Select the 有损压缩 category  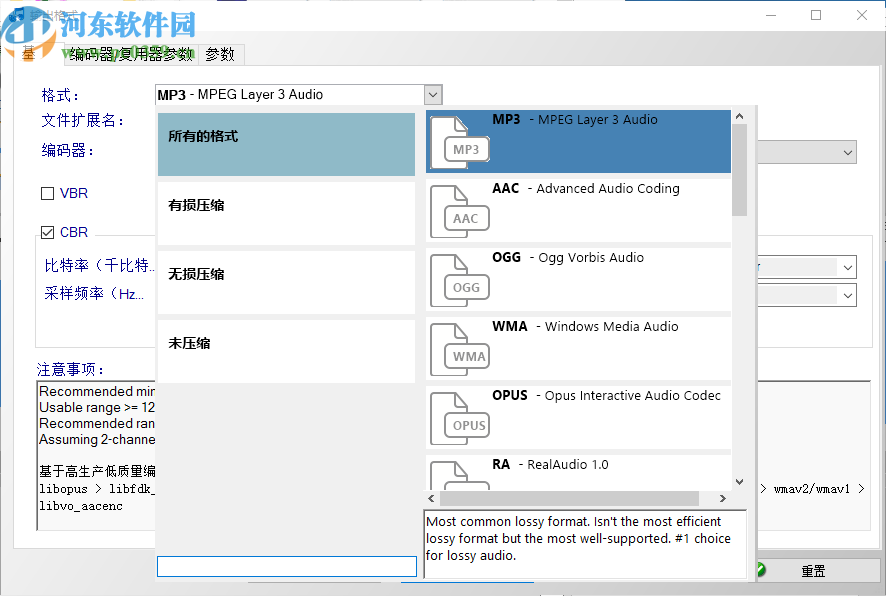click(x=286, y=210)
